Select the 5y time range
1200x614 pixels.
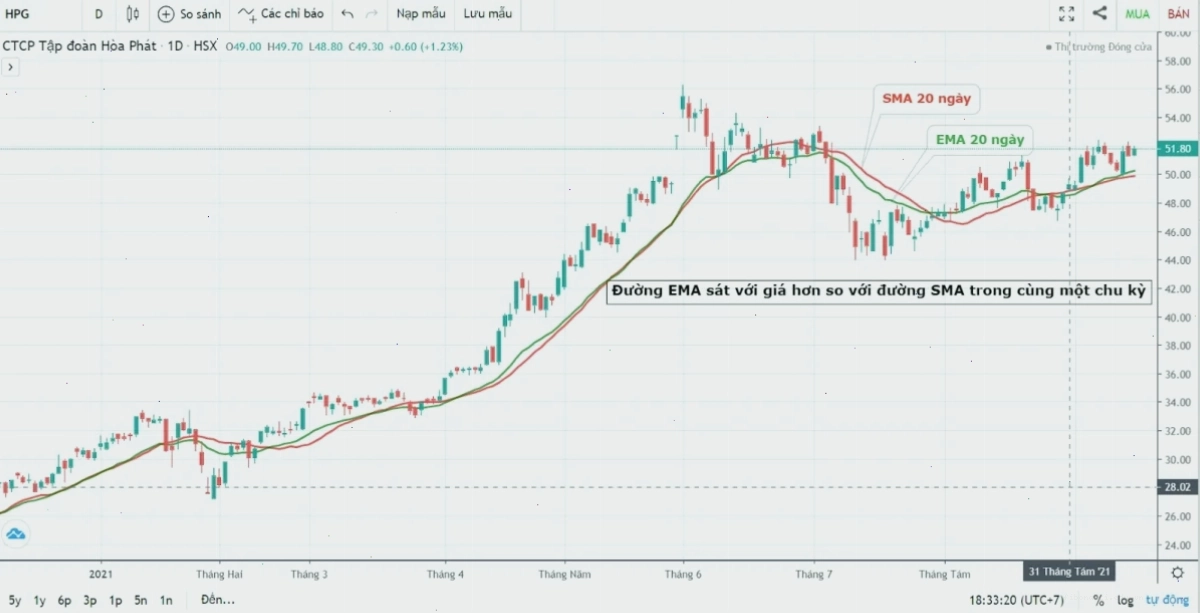[14, 600]
